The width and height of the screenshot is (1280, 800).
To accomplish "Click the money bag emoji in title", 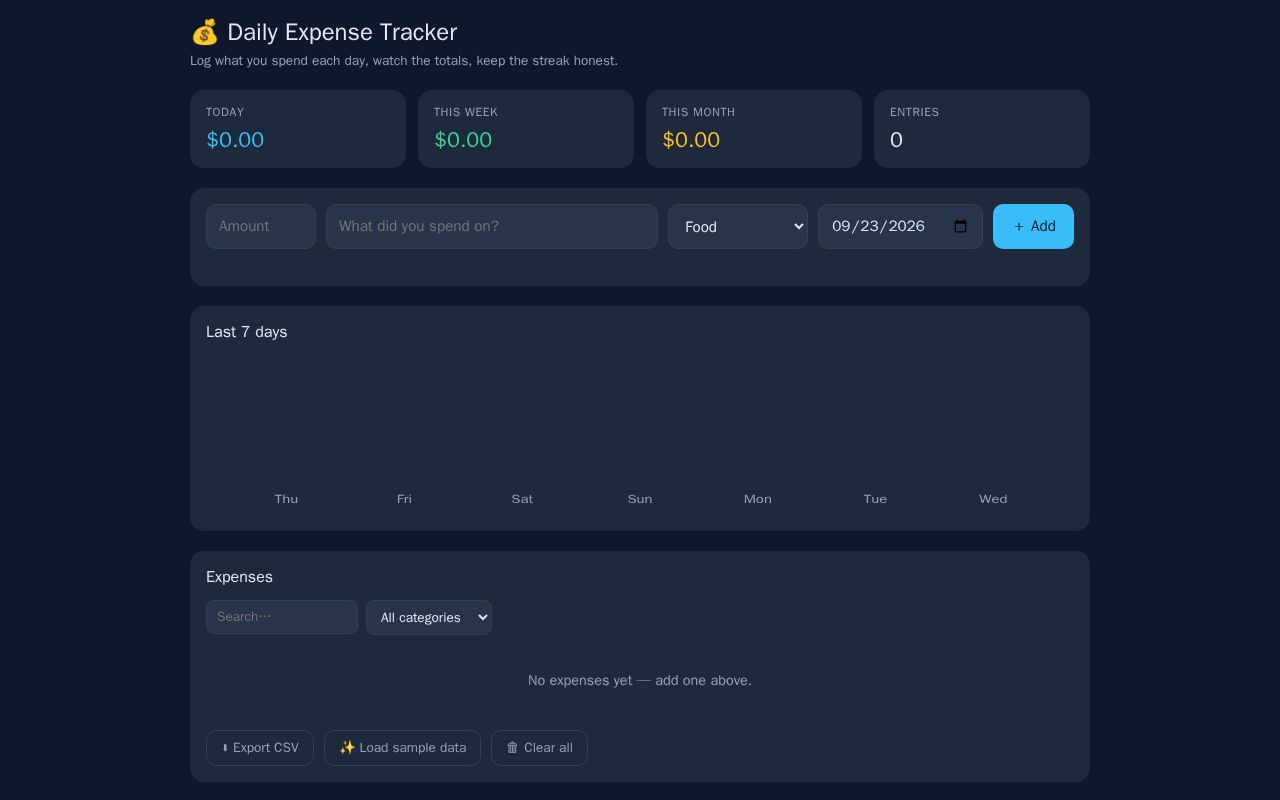I will click(x=204, y=32).
